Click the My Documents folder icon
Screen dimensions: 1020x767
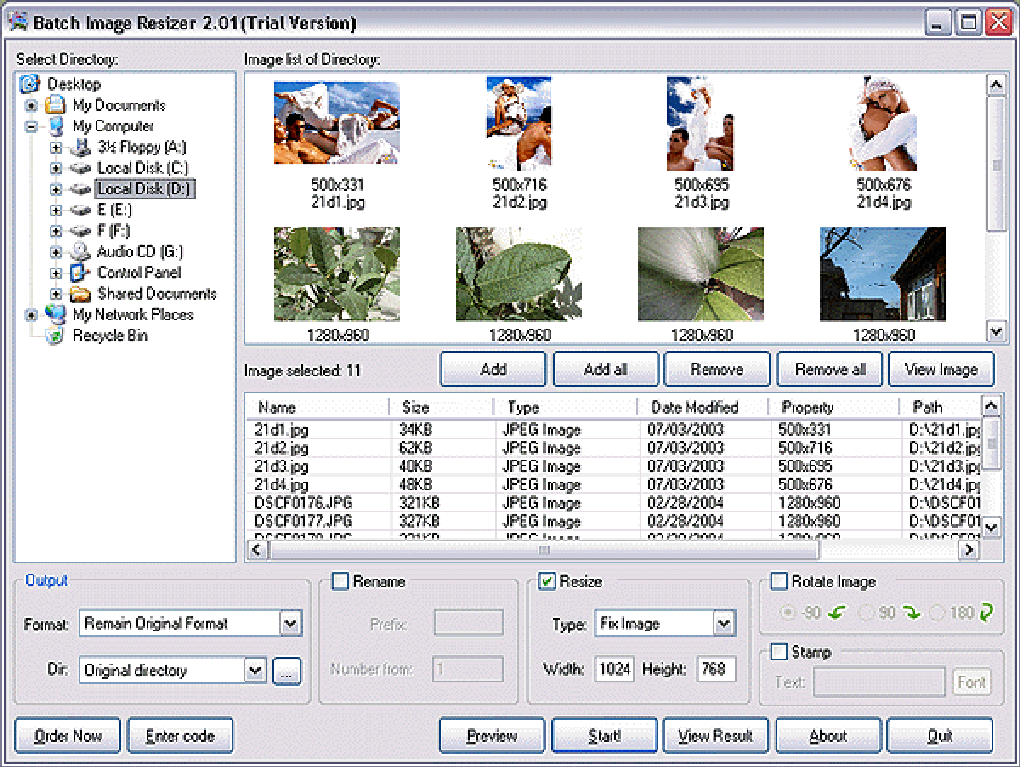[x=56, y=105]
